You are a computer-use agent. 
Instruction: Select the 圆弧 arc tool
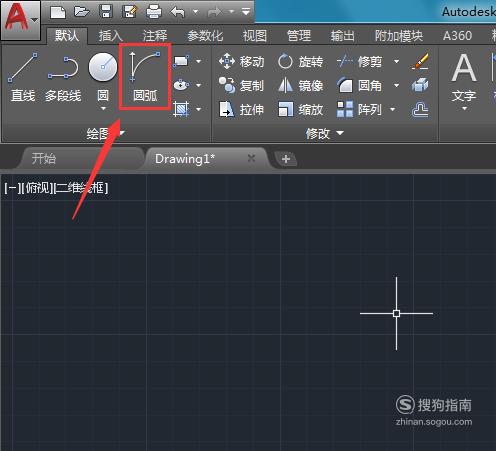click(x=145, y=77)
